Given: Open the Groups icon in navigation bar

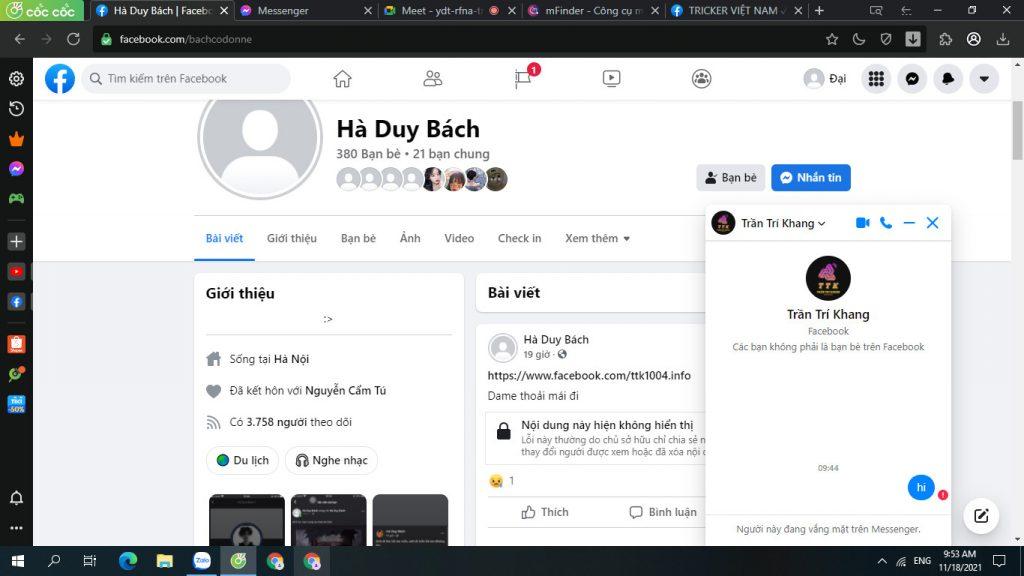Looking at the screenshot, I should coord(702,79).
